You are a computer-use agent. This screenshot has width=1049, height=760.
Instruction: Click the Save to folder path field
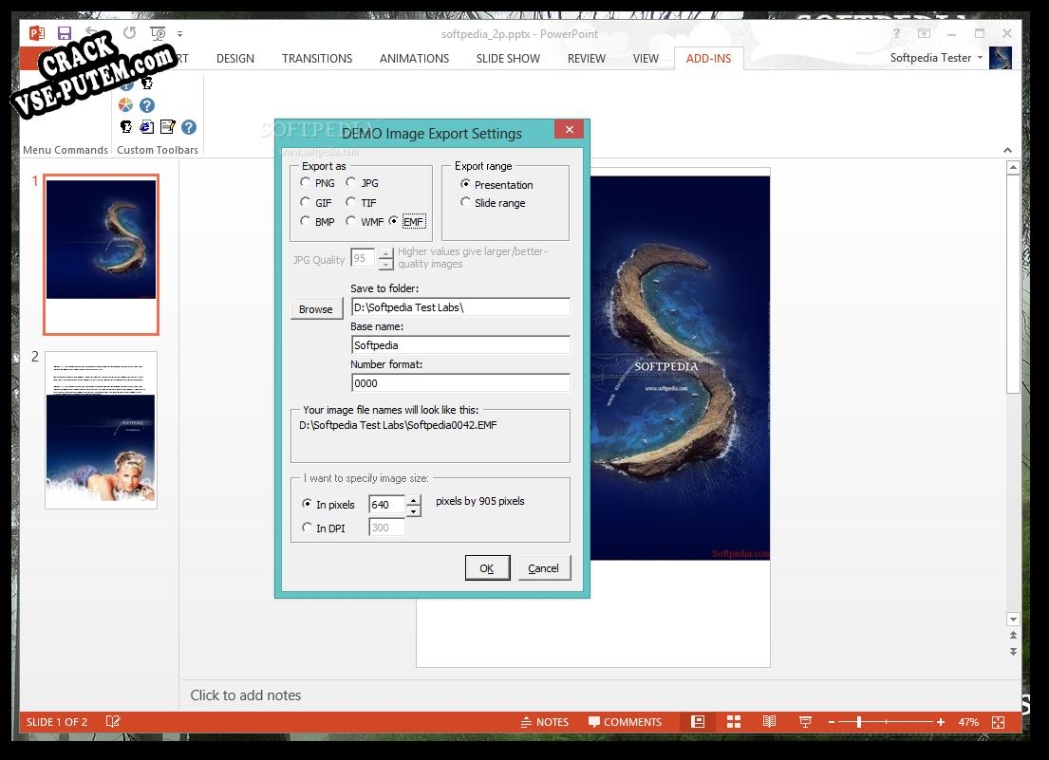[460, 307]
